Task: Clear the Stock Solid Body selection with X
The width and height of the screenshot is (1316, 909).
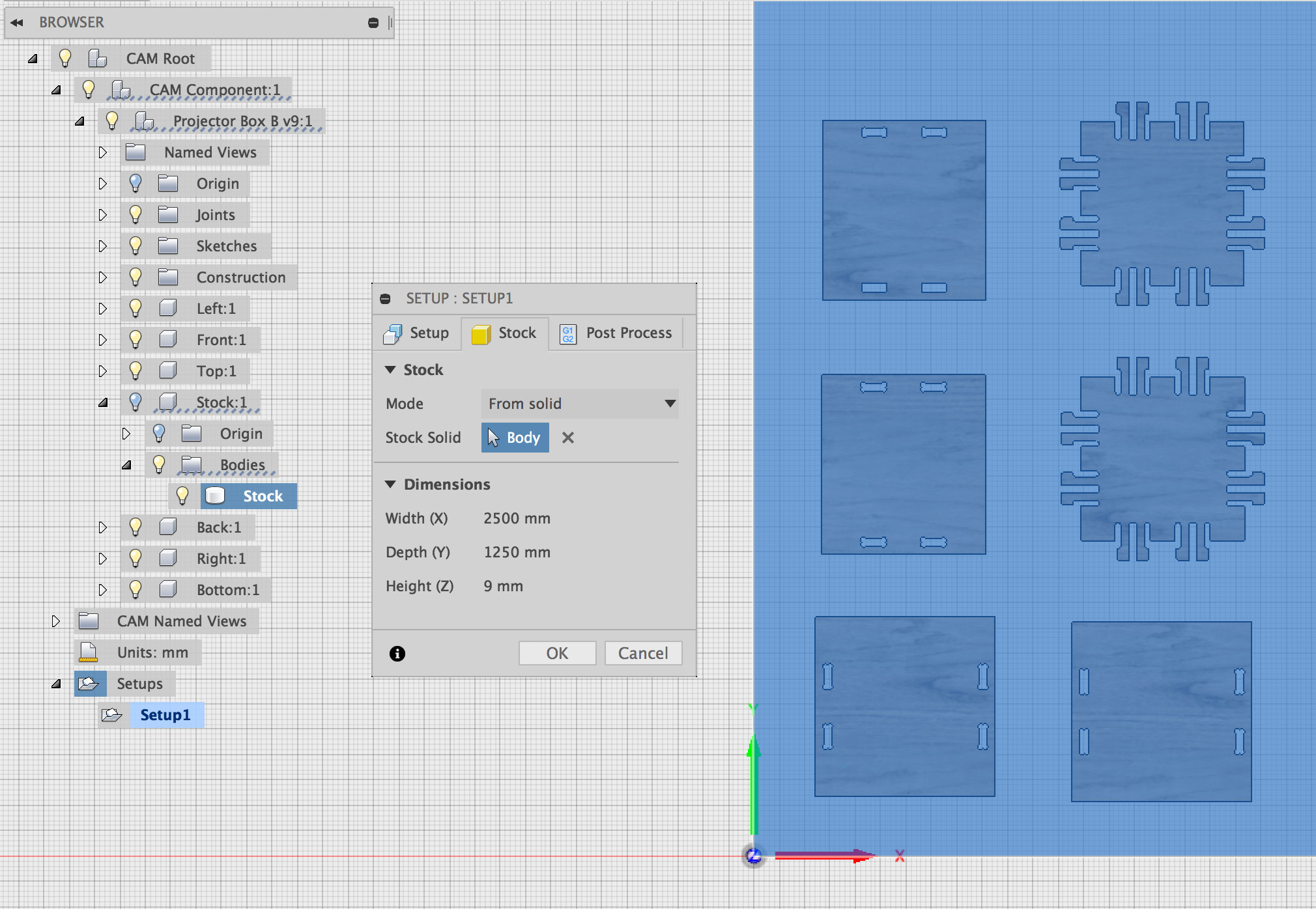Action: click(568, 437)
